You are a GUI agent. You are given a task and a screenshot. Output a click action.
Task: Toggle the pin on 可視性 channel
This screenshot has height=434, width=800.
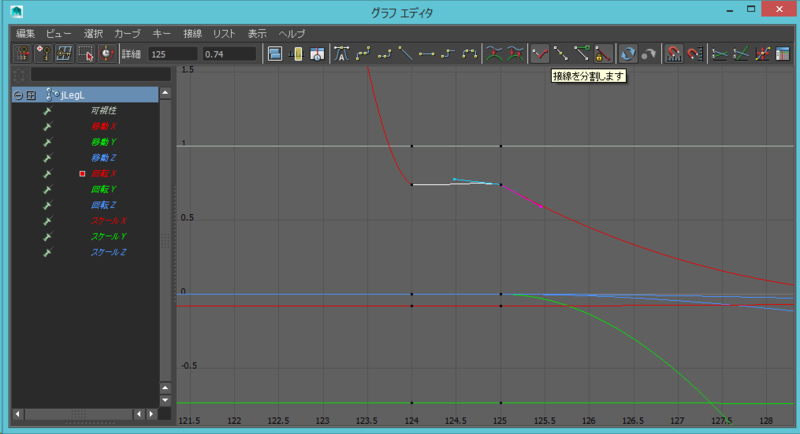[x=47, y=111]
